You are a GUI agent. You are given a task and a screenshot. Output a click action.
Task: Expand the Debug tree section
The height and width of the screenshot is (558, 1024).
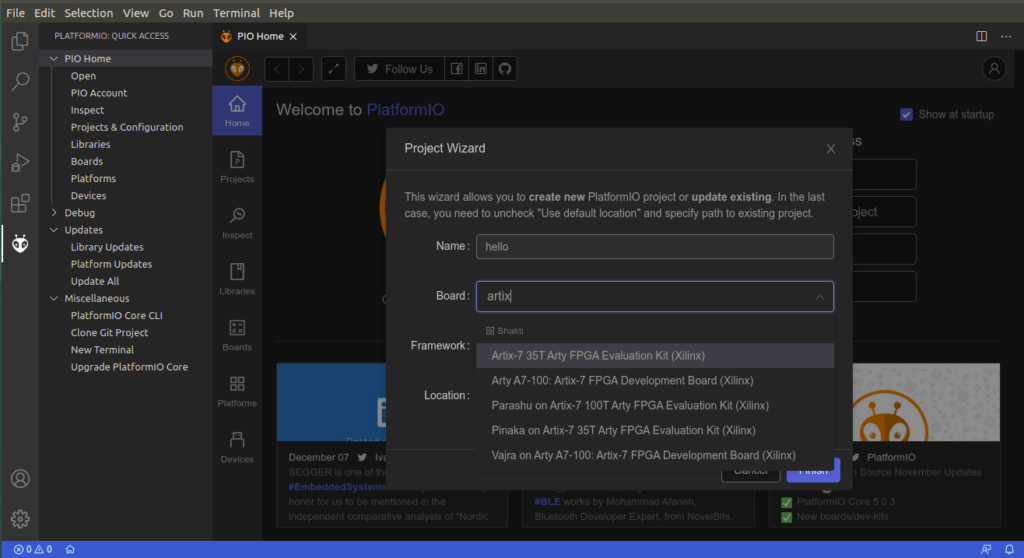point(54,213)
